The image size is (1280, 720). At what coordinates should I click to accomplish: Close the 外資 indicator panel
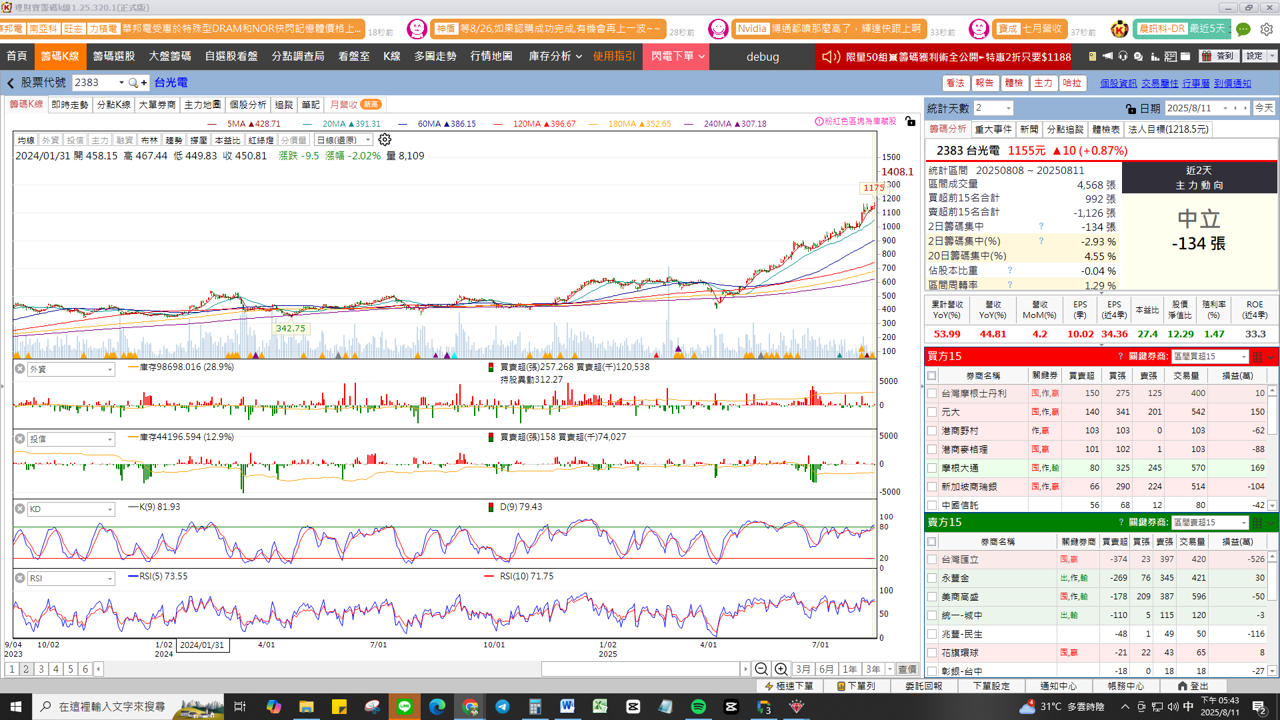(19, 369)
